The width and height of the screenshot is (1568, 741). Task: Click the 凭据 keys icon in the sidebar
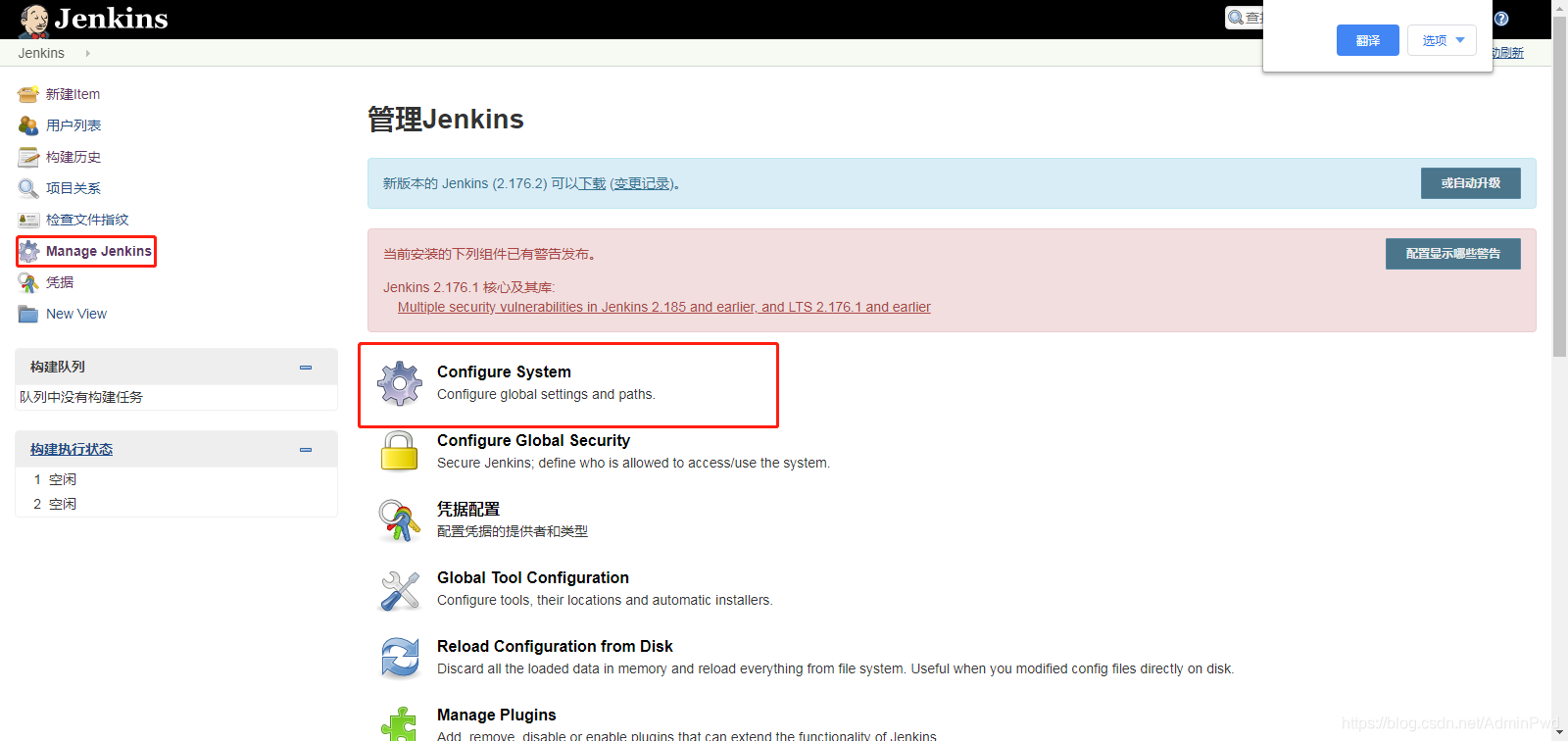(28, 282)
